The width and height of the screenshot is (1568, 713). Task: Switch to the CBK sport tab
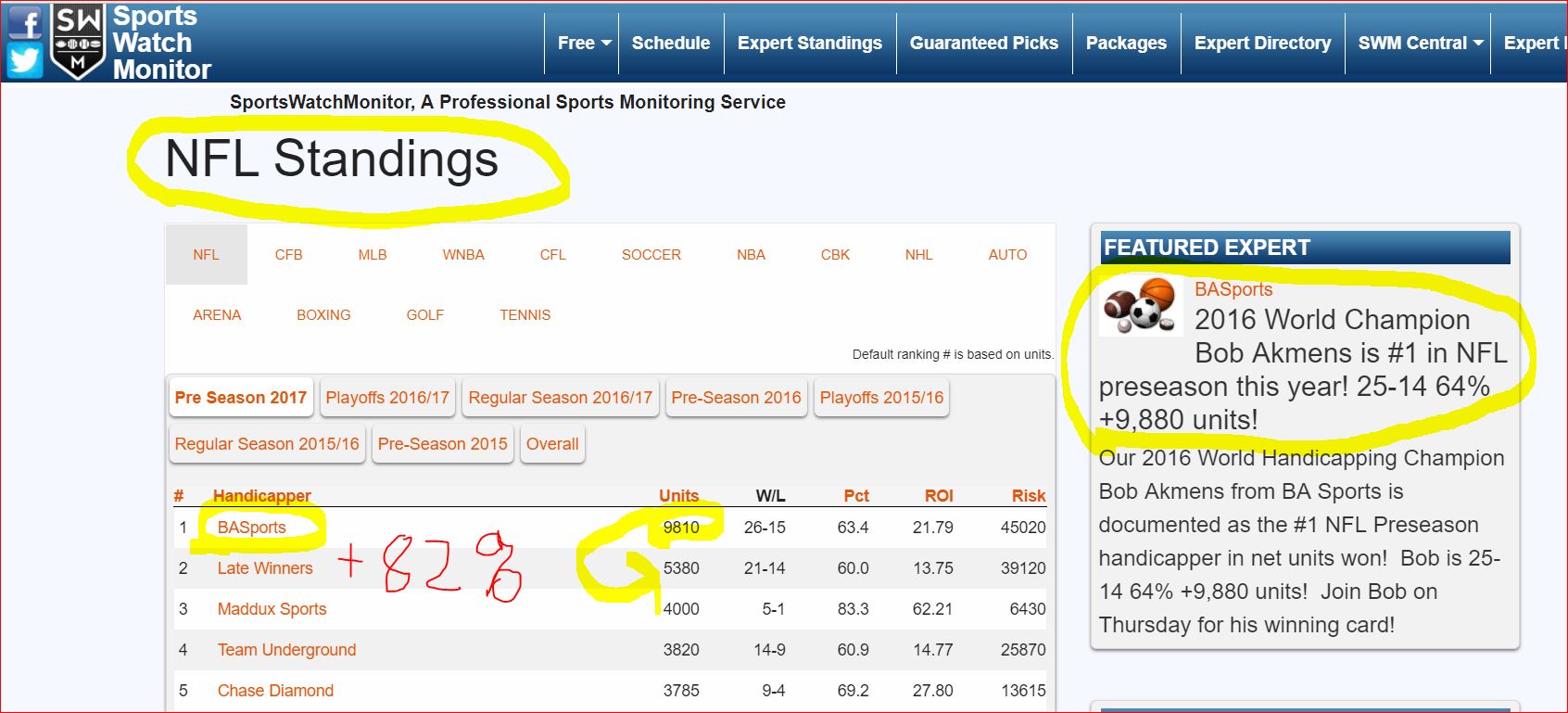pyautogui.click(x=835, y=254)
